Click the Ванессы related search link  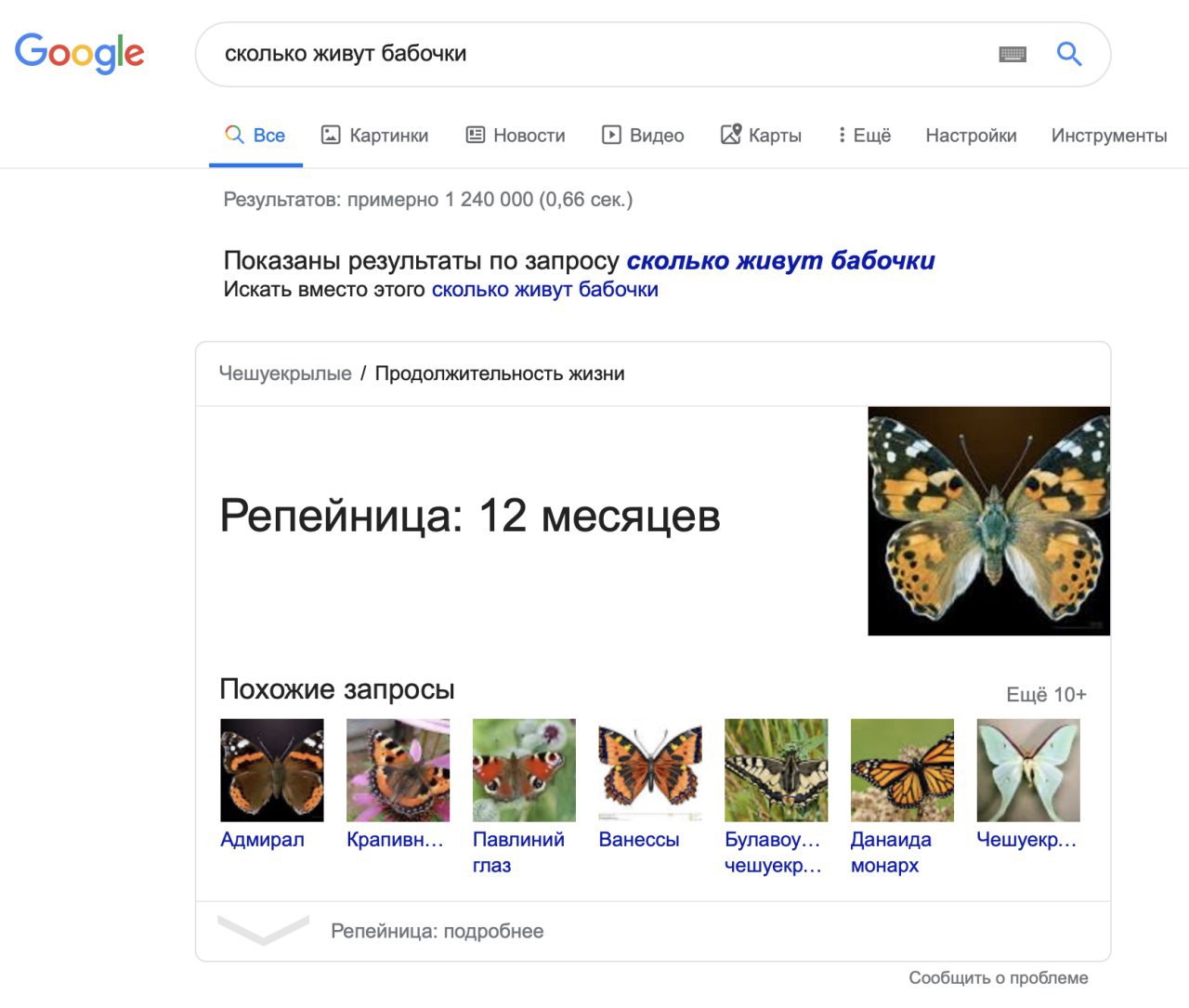coord(638,840)
